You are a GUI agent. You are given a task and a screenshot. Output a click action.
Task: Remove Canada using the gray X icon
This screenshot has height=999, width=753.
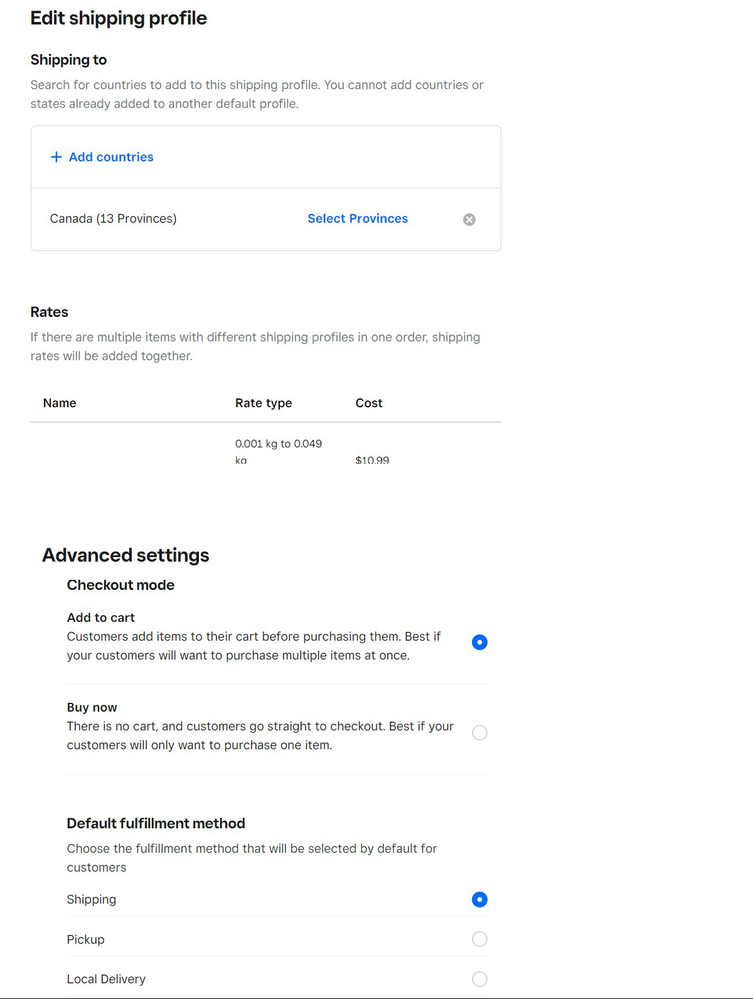pos(469,220)
